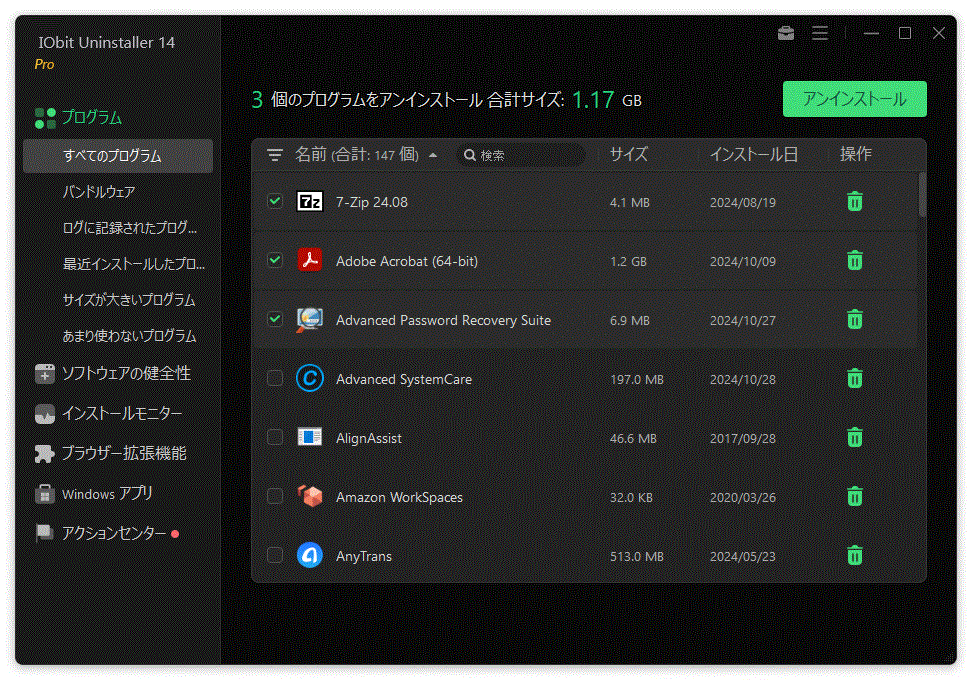Click the 検索 search field
This screenshot has height=680, width=972.
coord(521,155)
